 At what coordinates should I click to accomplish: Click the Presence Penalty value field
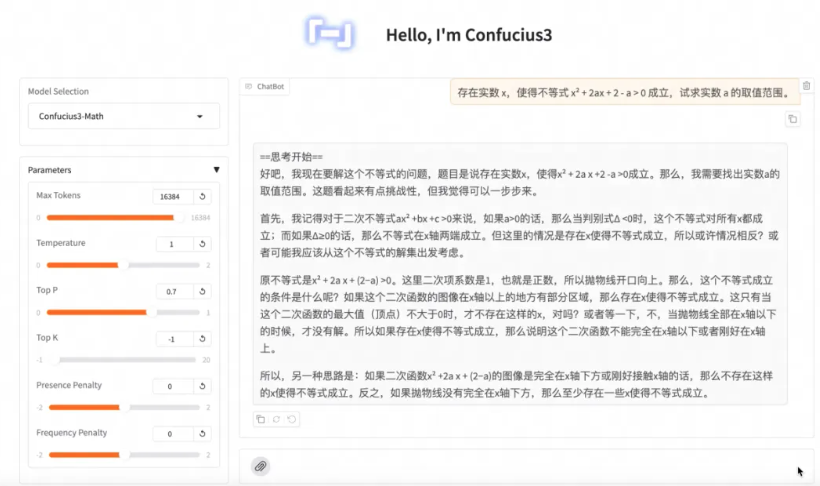click(173, 386)
